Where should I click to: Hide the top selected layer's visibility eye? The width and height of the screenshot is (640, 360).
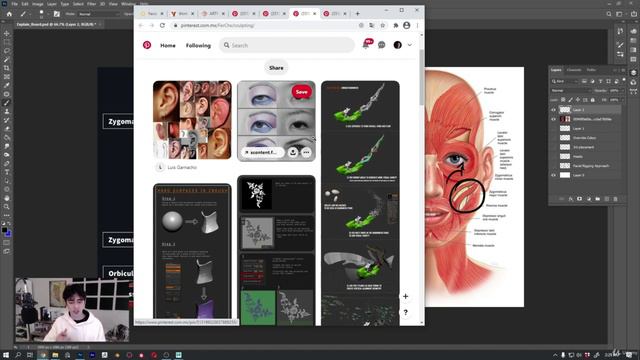[553, 110]
